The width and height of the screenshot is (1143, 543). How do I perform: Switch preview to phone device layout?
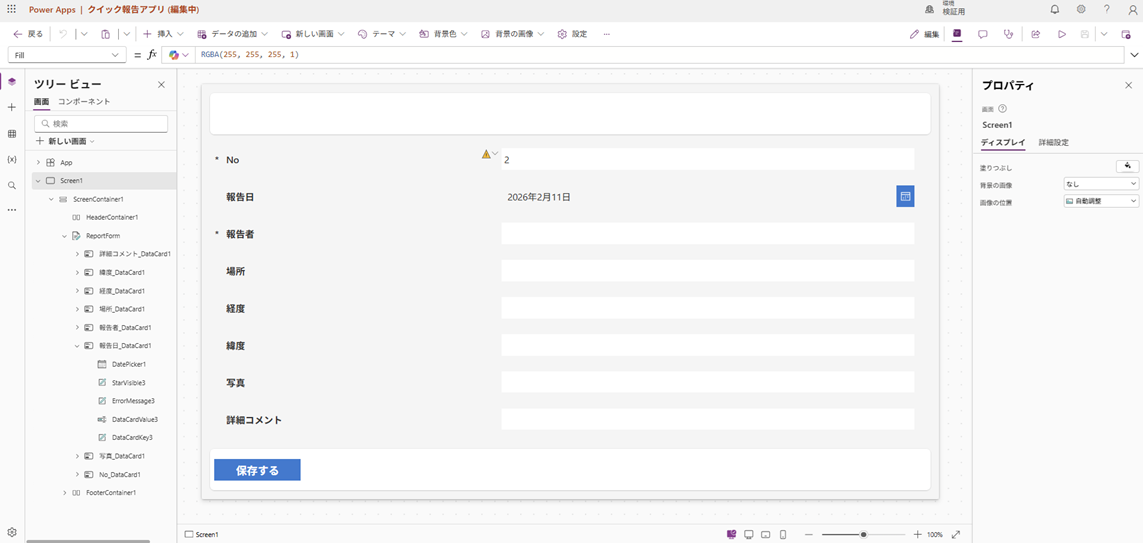[x=781, y=535]
